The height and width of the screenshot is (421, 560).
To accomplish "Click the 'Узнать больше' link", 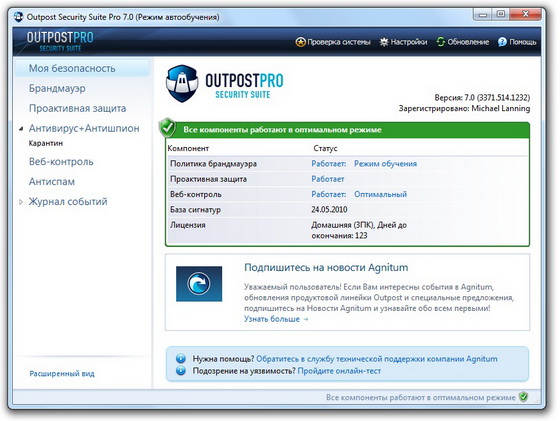I will click(276, 319).
